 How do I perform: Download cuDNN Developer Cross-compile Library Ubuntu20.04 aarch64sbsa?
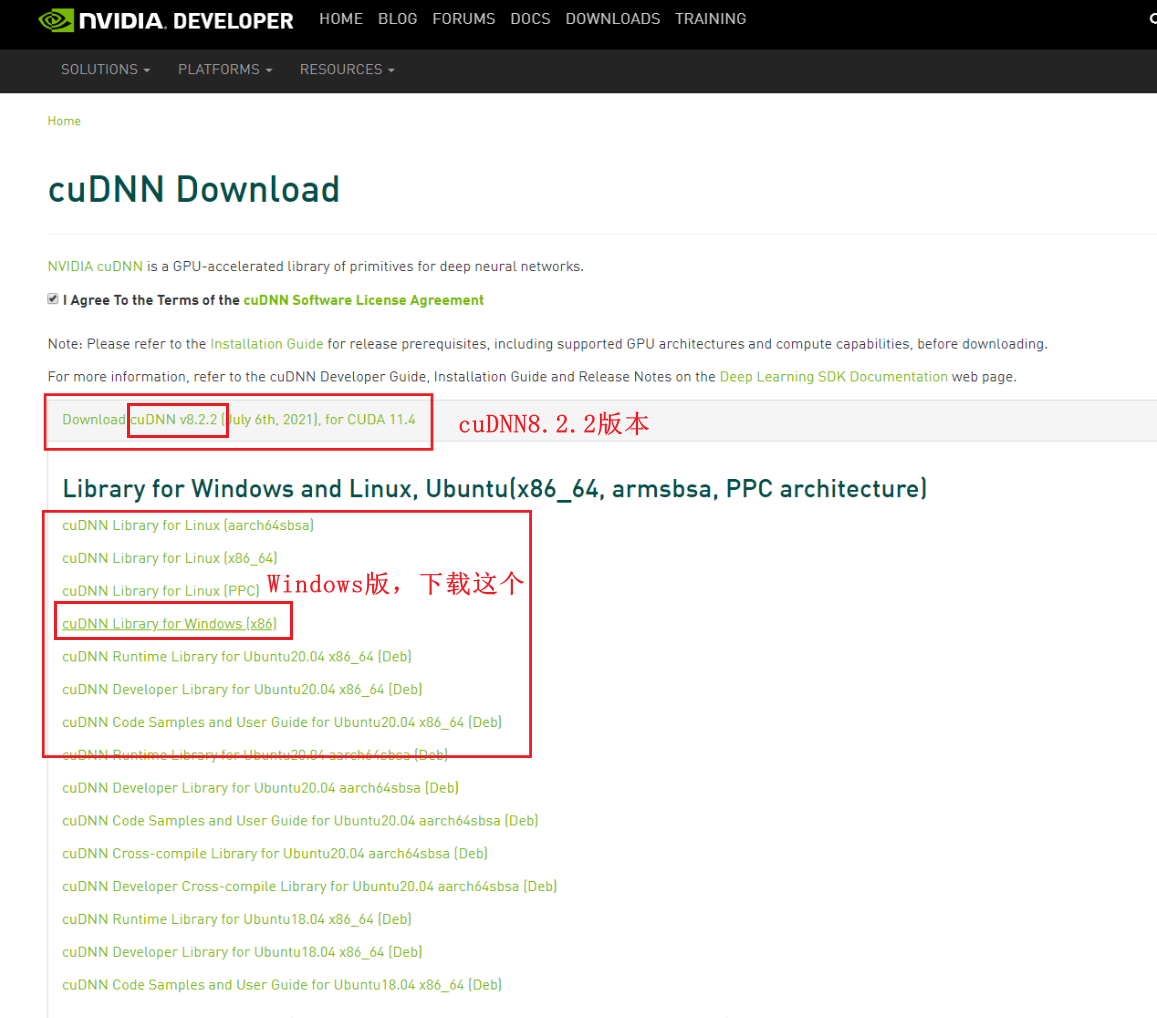click(x=310, y=887)
